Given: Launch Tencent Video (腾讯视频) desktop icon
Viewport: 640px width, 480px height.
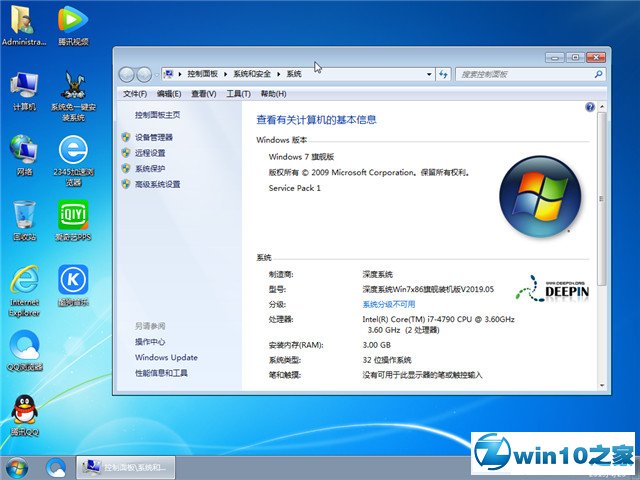Looking at the screenshot, I should (73, 25).
